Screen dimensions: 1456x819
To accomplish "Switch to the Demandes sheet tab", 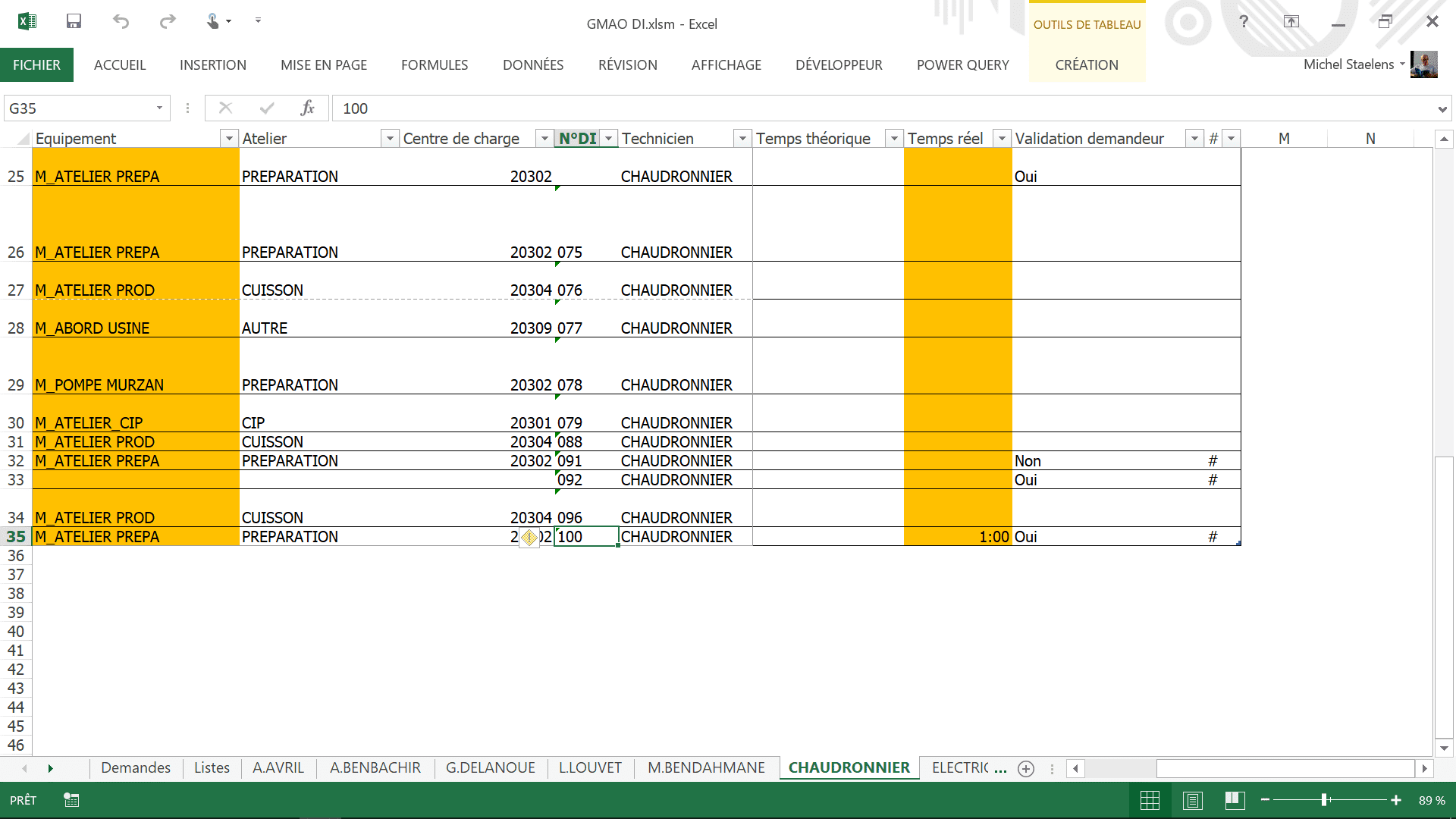I will coord(136,767).
